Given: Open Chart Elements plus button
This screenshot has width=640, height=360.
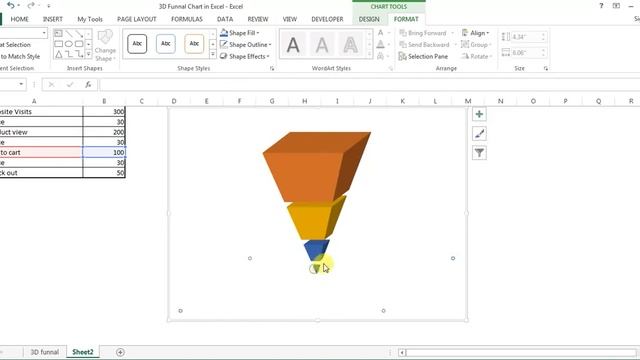Looking at the screenshot, I should (479, 114).
